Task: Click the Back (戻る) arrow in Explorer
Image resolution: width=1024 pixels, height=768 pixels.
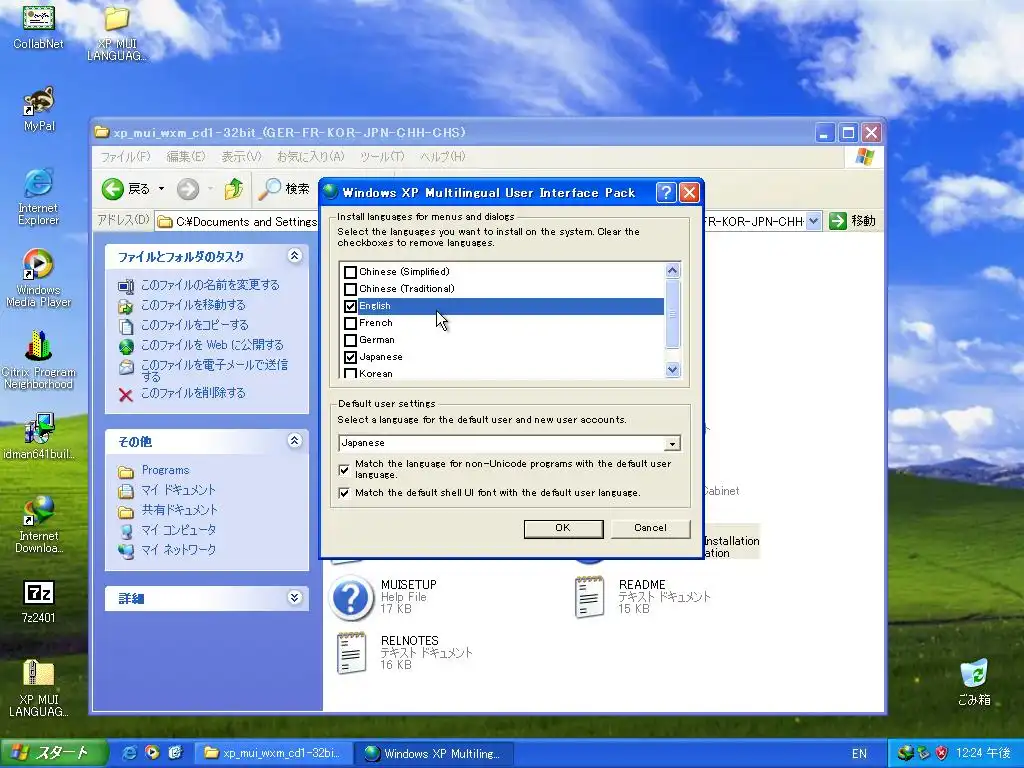Action: [112, 189]
